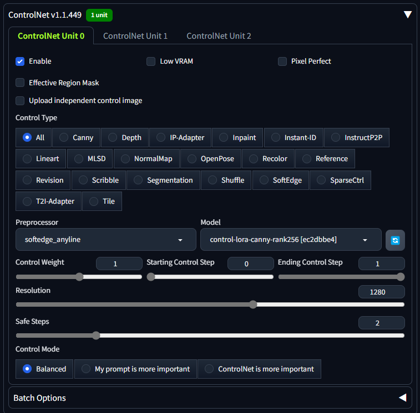Switch to ControlNet Unit 0 tab
Image resolution: width=420 pixels, height=413 pixels.
click(51, 36)
